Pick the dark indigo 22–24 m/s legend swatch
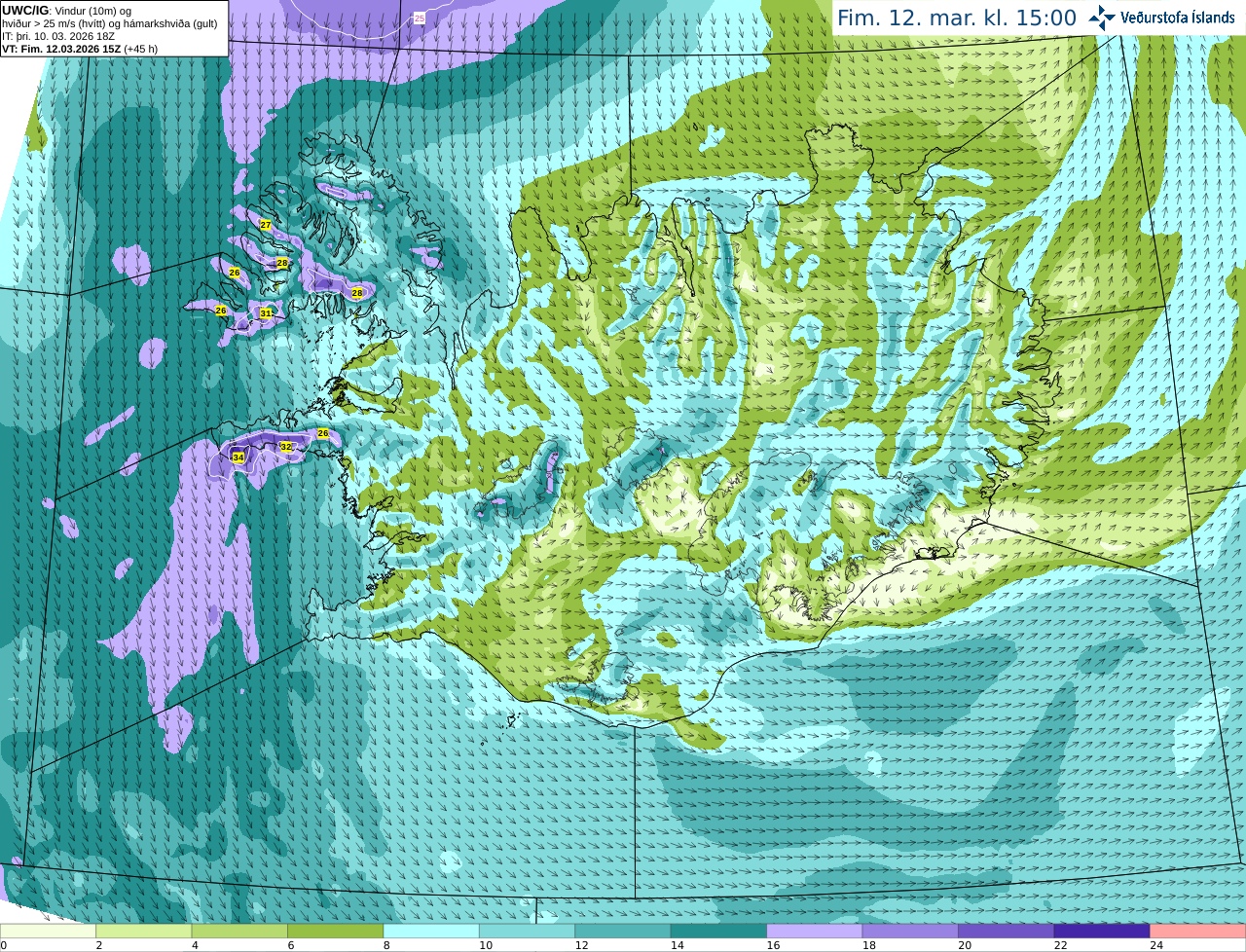This screenshot has height=952, width=1246. (x=1102, y=931)
